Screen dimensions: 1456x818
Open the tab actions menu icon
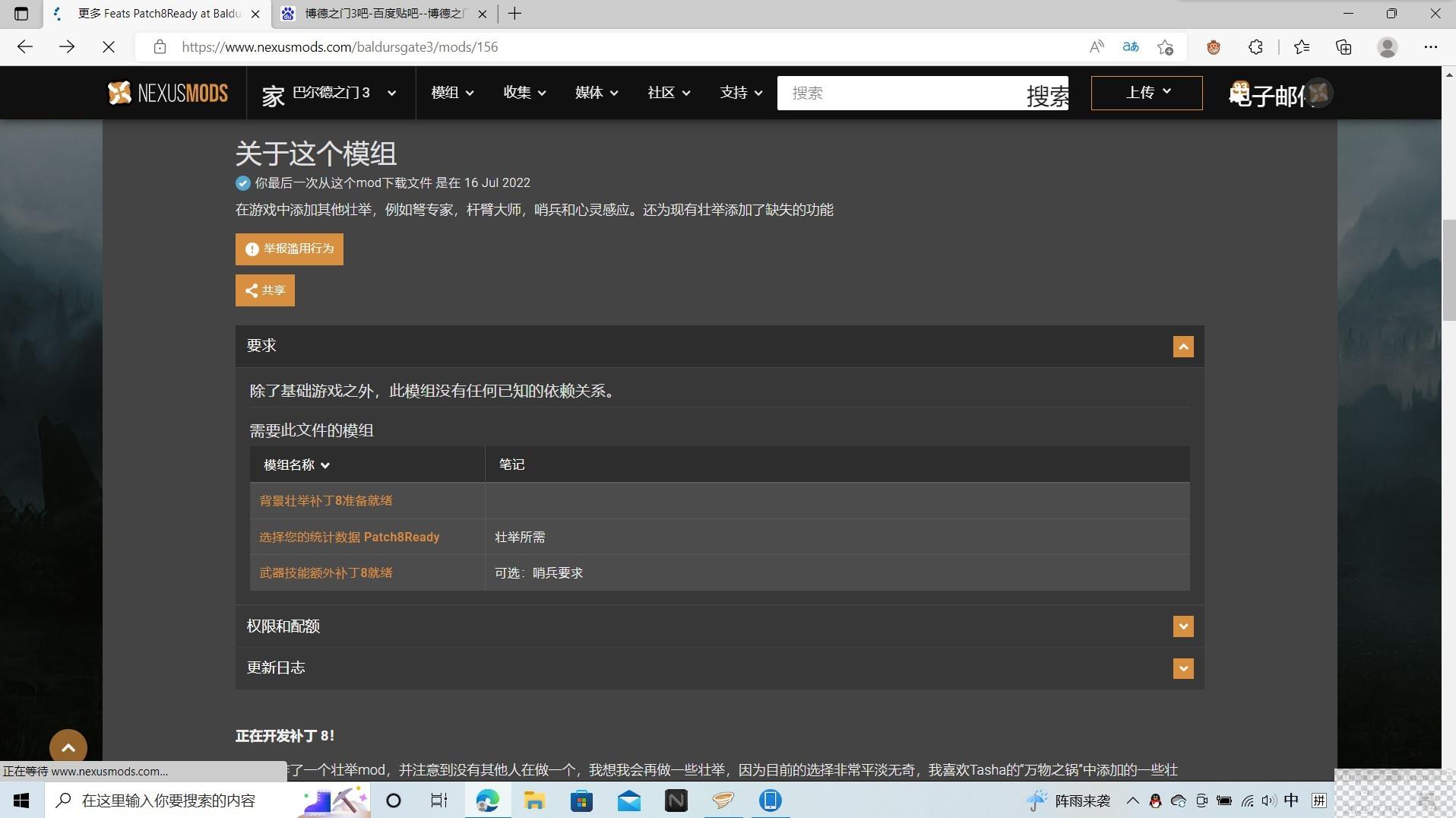[x=21, y=14]
